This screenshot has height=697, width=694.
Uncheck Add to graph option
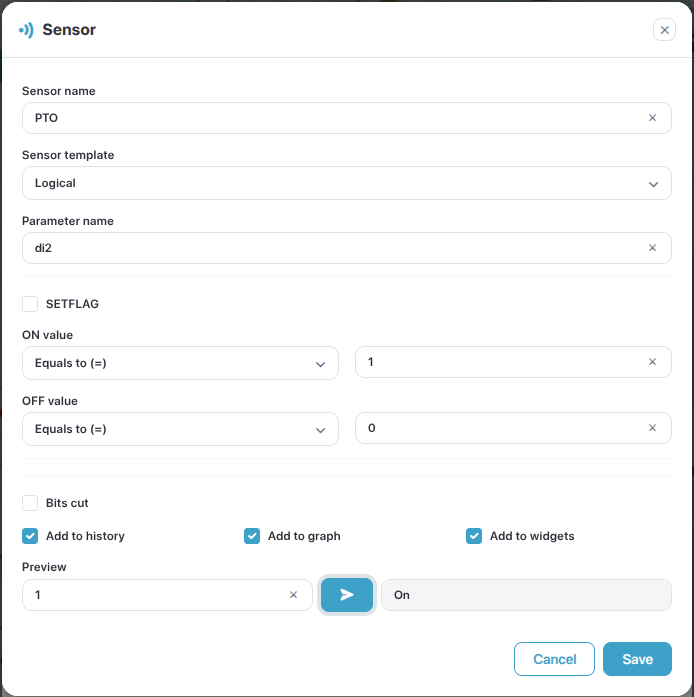[252, 536]
